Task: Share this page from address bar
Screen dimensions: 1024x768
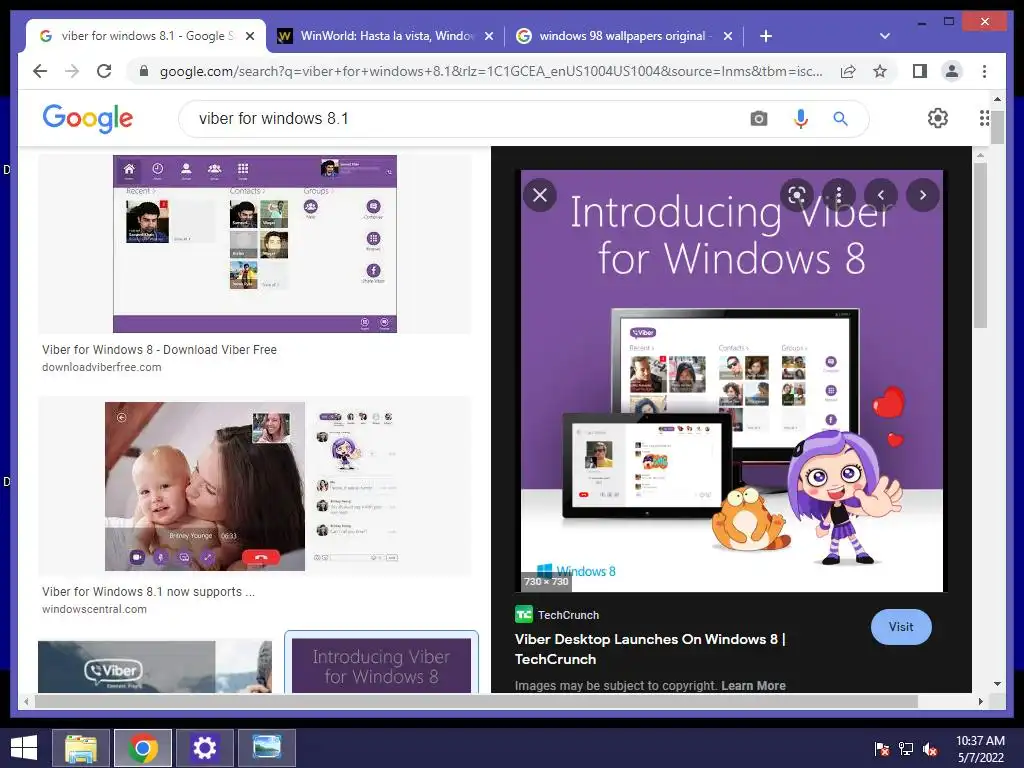Action: (x=848, y=71)
